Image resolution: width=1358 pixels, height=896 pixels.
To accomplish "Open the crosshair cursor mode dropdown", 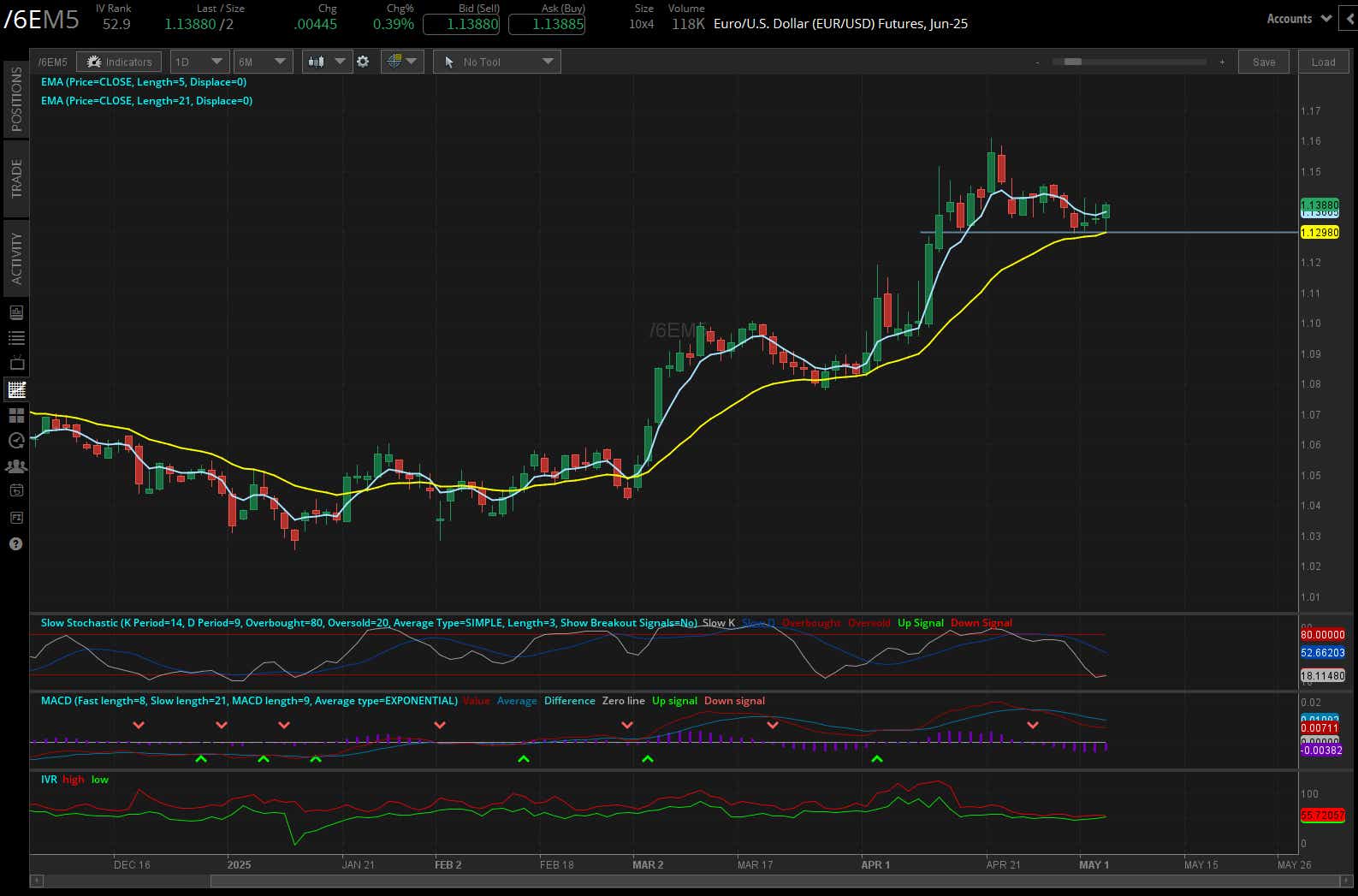I will coord(402,62).
